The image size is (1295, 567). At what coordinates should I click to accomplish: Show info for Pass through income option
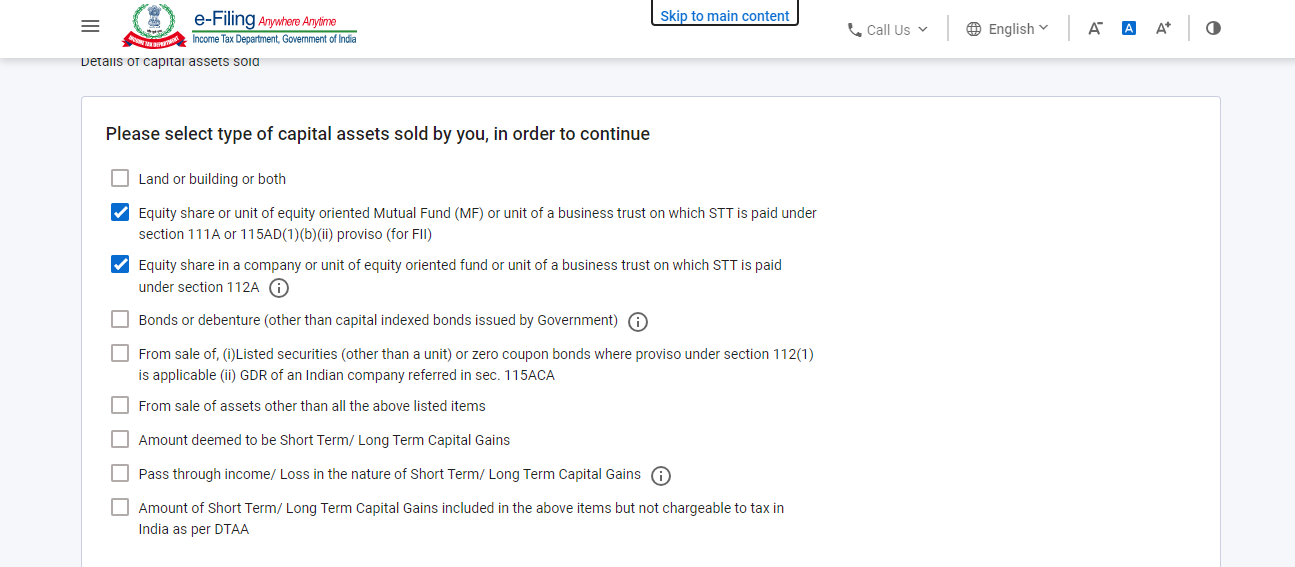[661, 476]
